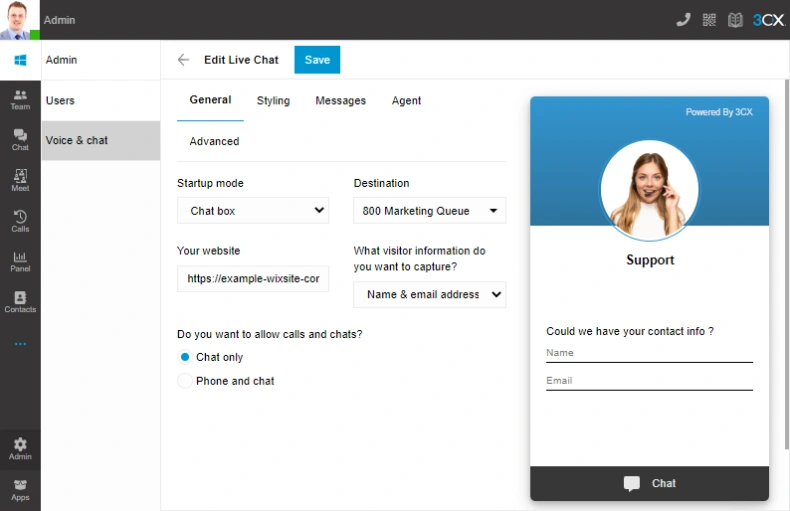The height and width of the screenshot is (511, 790).
Task: Click the Support heading in preview
Action: pos(650,260)
